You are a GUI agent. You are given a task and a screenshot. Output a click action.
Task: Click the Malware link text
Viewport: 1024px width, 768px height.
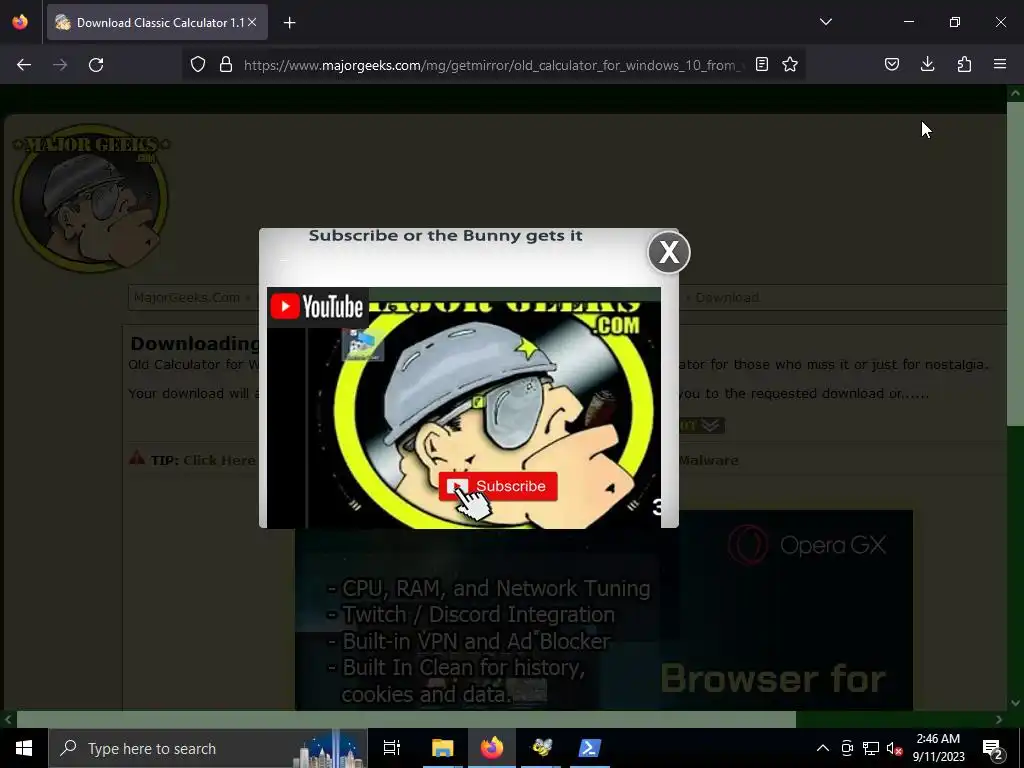pos(709,460)
